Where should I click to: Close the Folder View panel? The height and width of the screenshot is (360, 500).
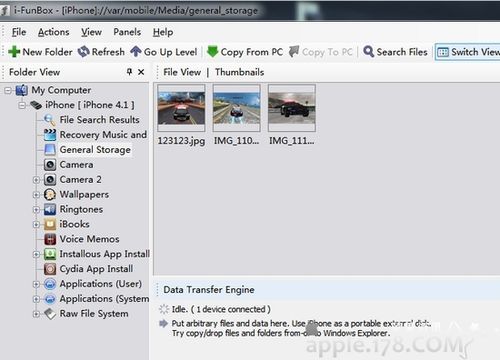[x=141, y=72]
